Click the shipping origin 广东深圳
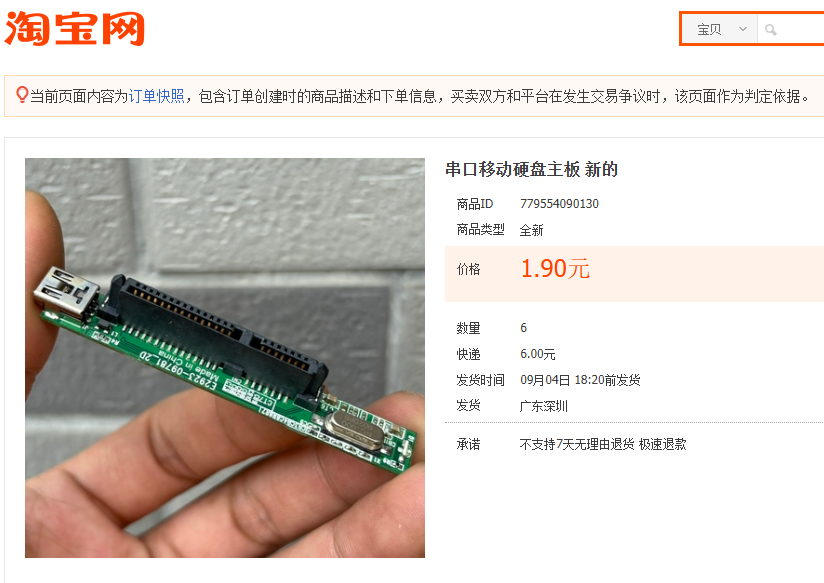Image resolution: width=824 pixels, height=583 pixels. [x=543, y=406]
